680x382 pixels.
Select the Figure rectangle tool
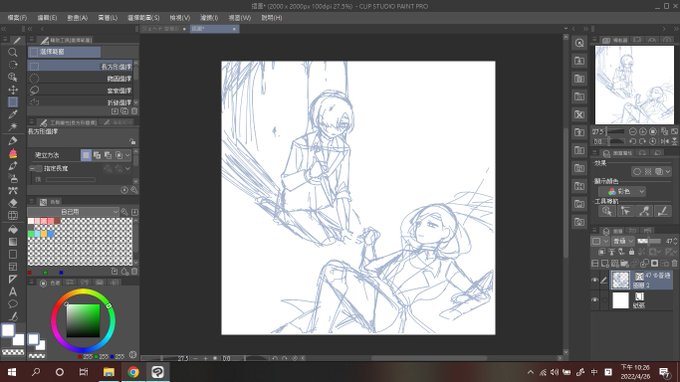coord(13,254)
